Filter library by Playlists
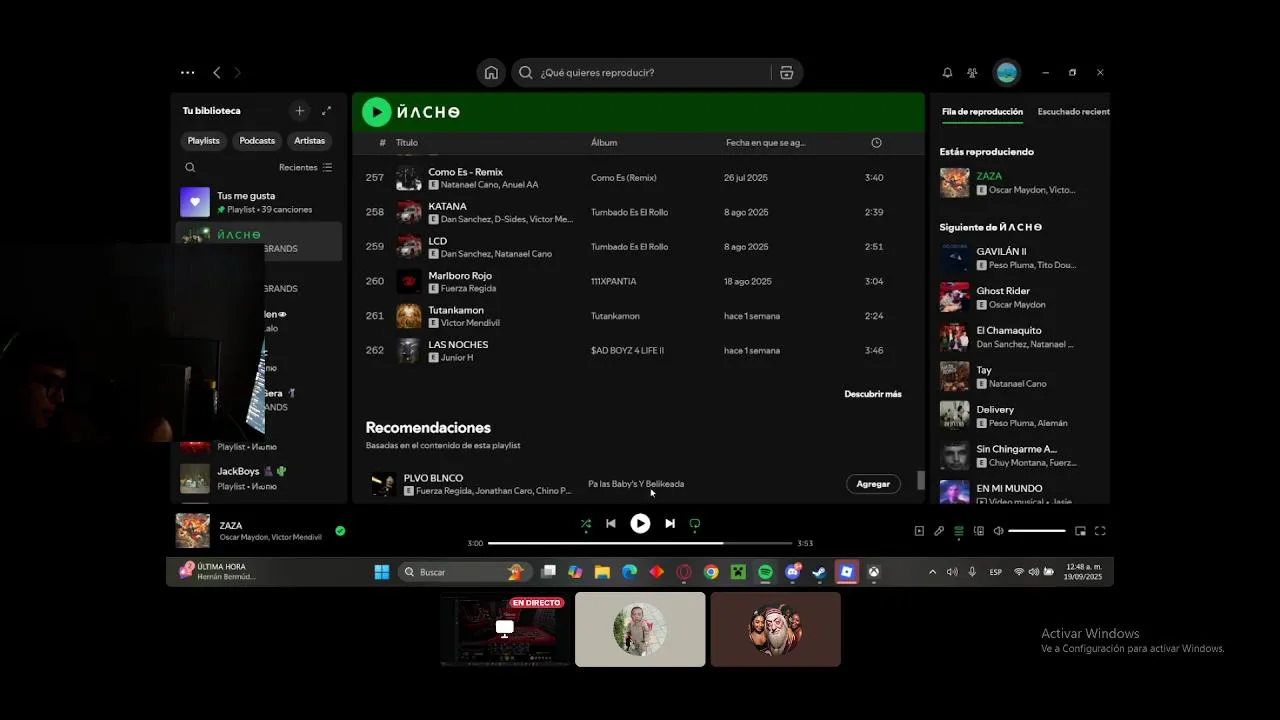 pos(204,141)
